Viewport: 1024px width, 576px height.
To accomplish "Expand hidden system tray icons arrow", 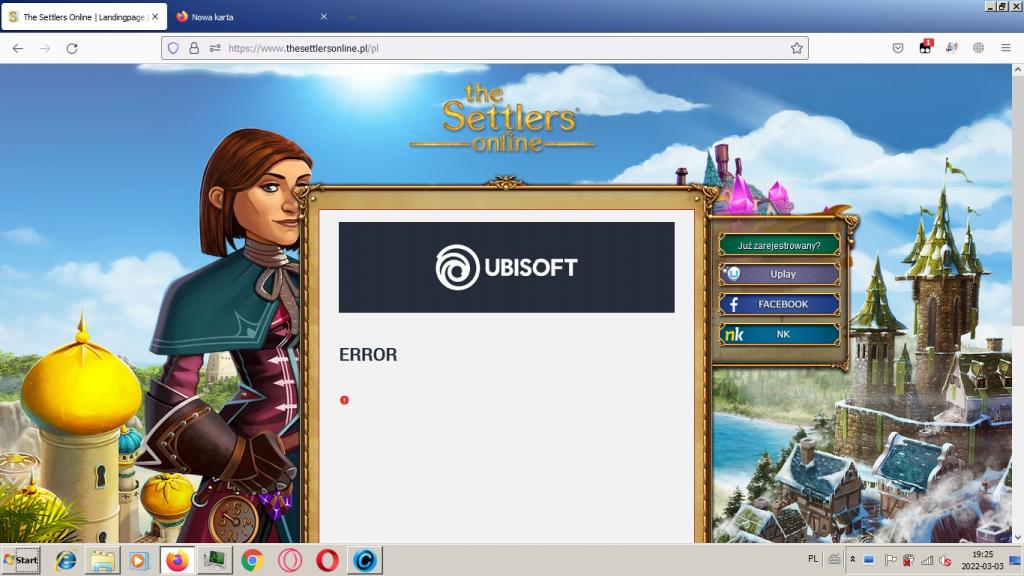I will tap(852, 560).
